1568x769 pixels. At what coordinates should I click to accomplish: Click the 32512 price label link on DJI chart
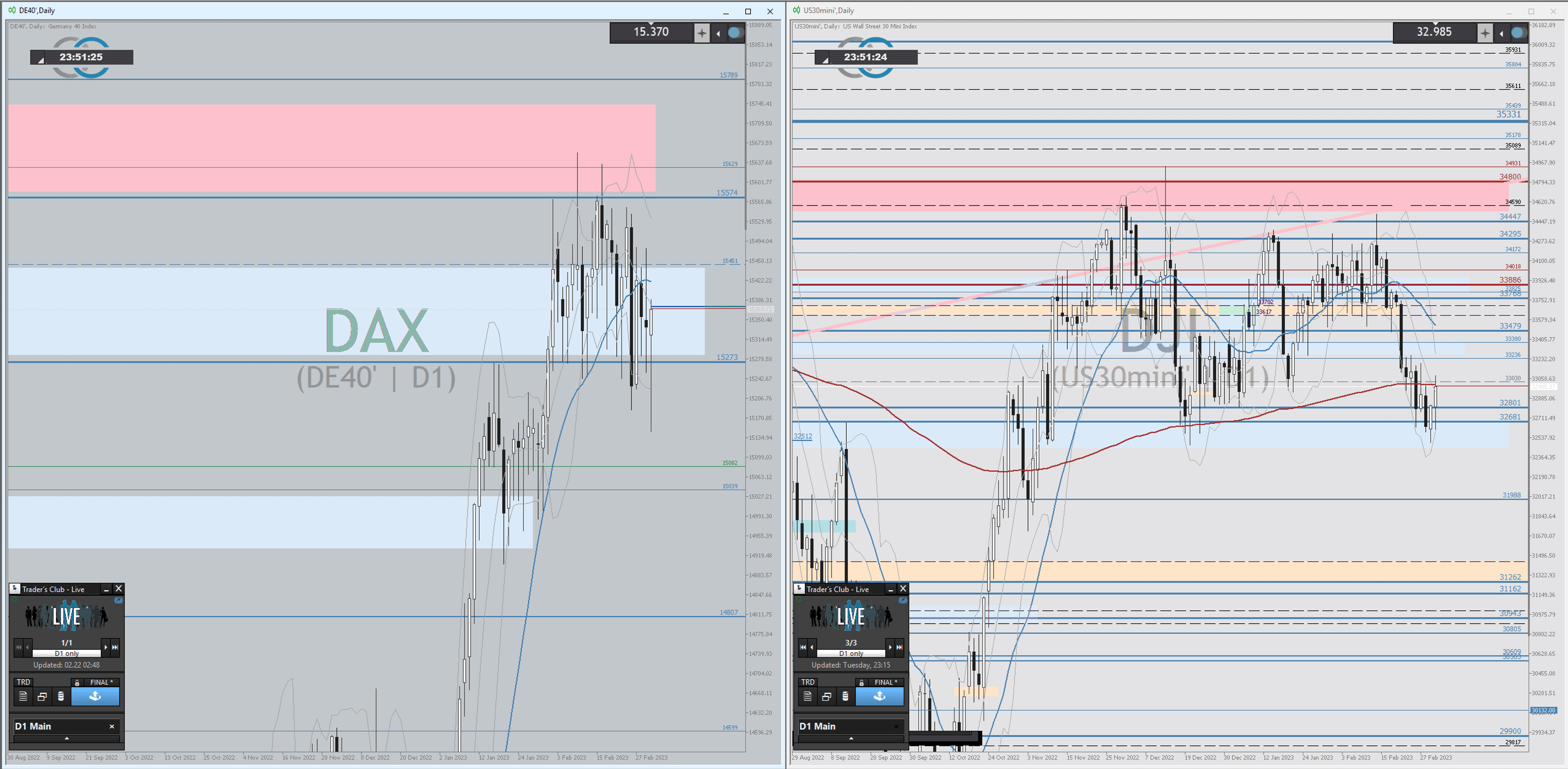(x=803, y=436)
